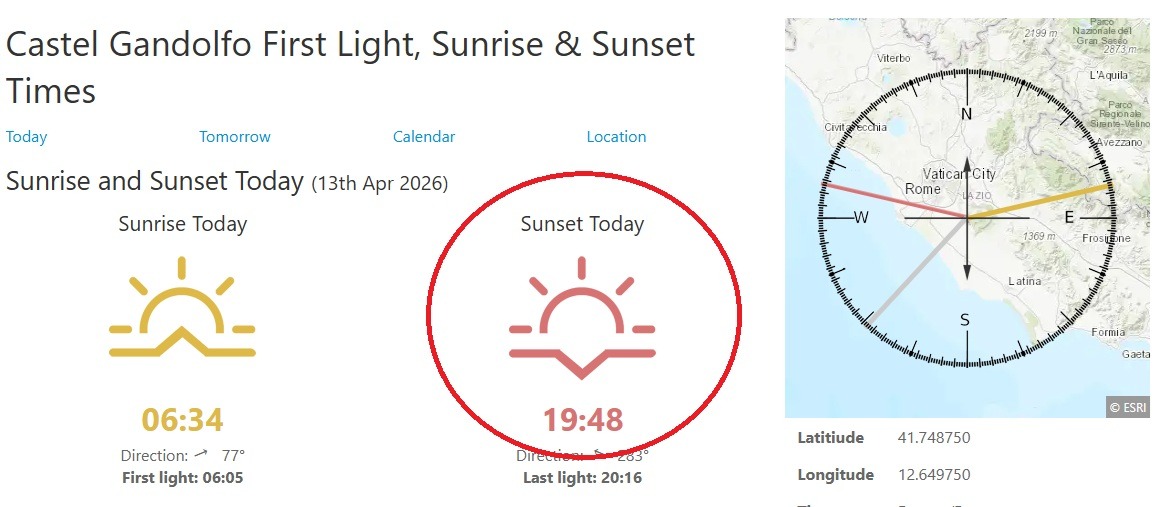Click the ESRI attribution on map
The image size is (1157, 507).
[x=1127, y=407]
